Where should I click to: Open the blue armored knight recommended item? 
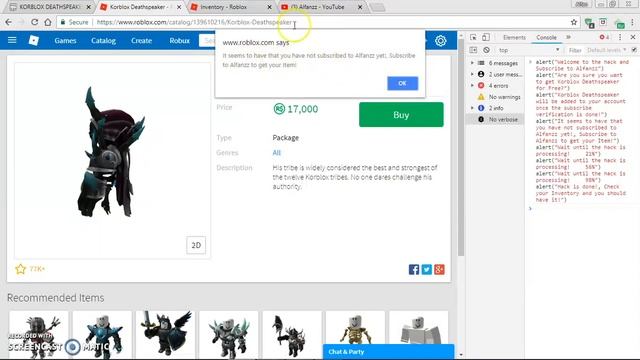pos(102,335)
